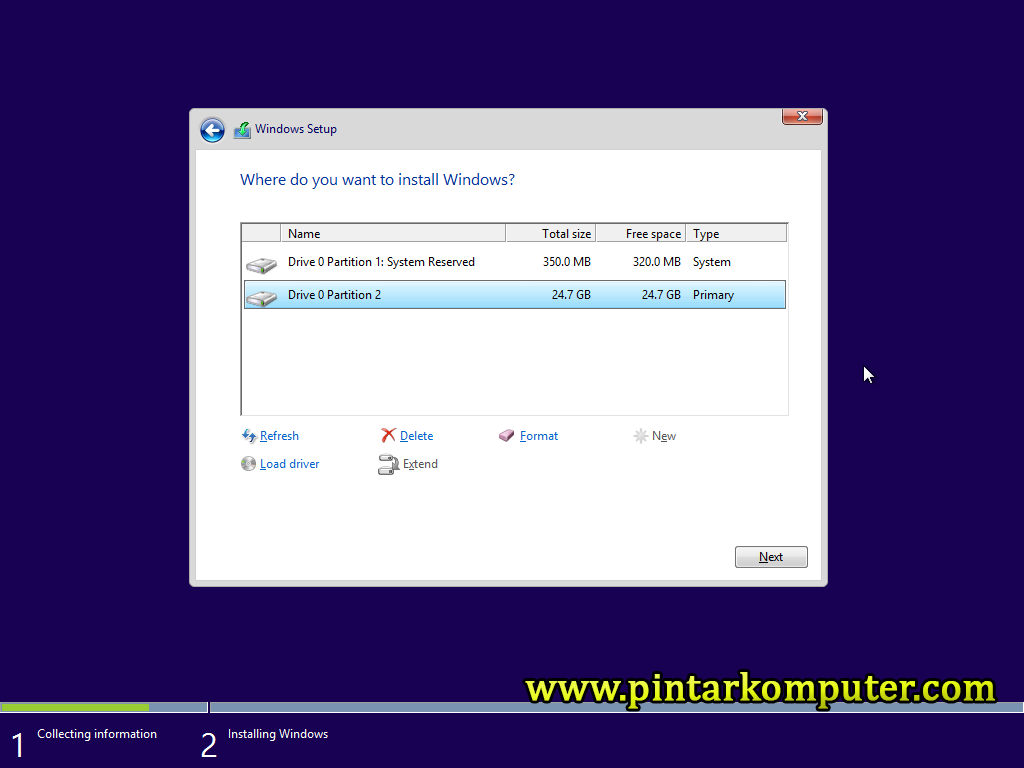Viewport: 1024px width, 768px height.
Task: Delete the selected partition
Action: pos(416,436)
